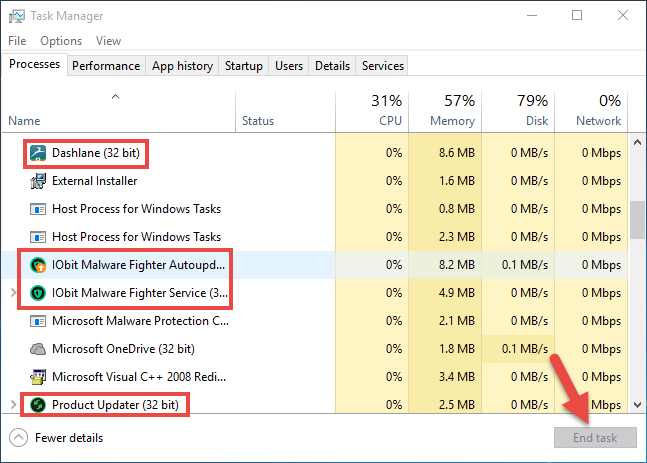This screenshot has height=463, width=647.
Task: Switch to the Performance tab
Action: pos(106,66)
